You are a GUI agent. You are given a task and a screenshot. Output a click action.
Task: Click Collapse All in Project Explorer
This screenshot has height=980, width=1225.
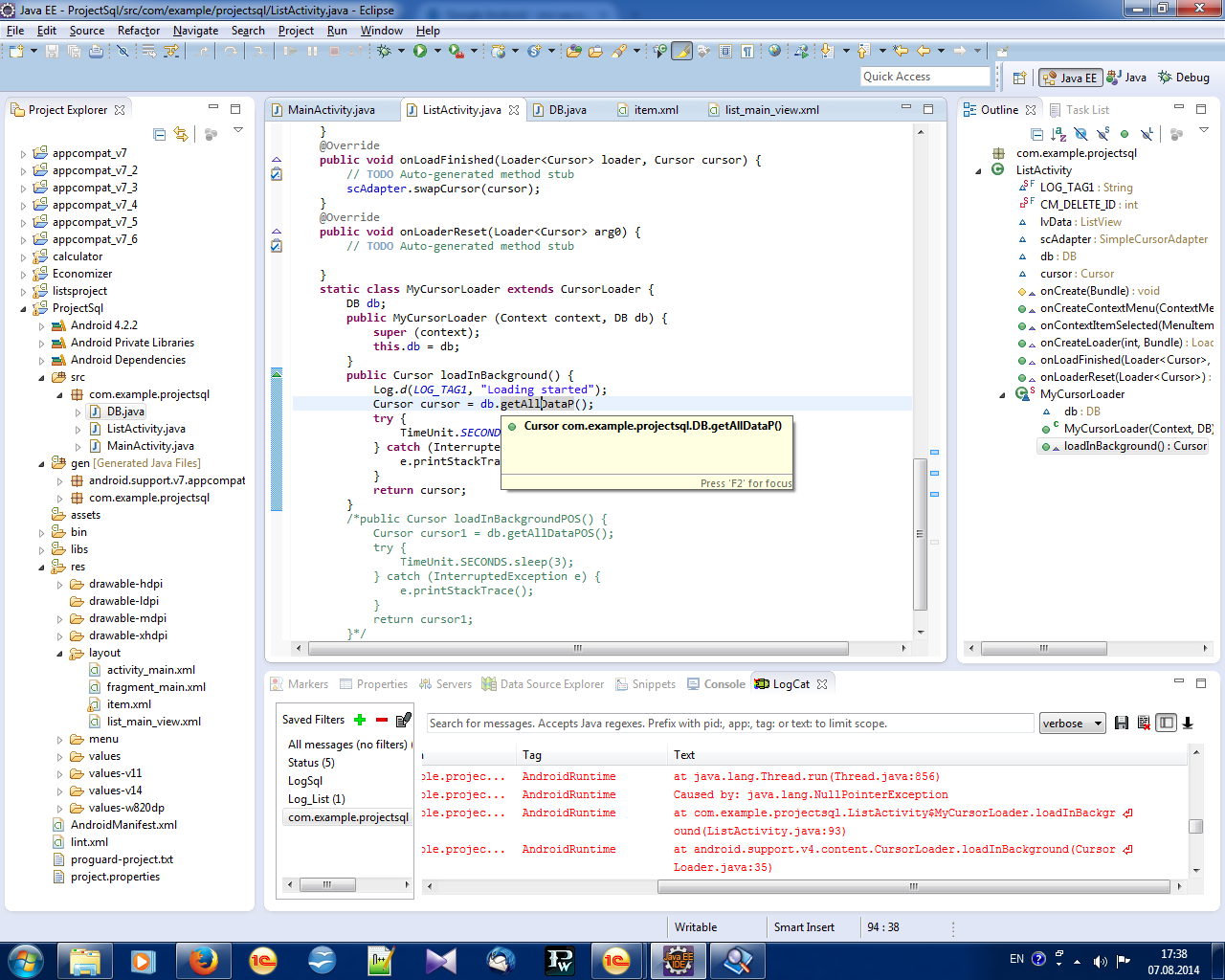click(x=160, y=134)
